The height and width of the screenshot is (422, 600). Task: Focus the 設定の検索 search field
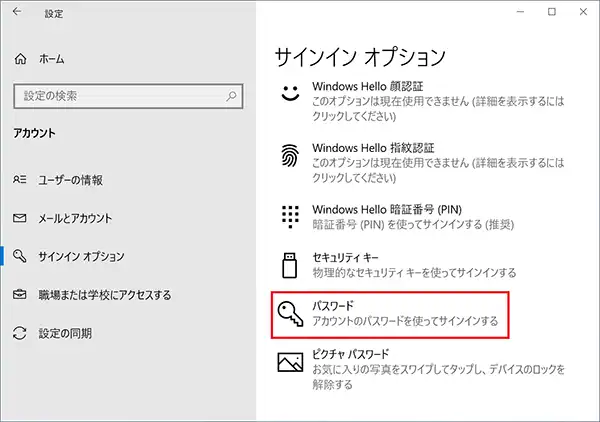point(128,96)
